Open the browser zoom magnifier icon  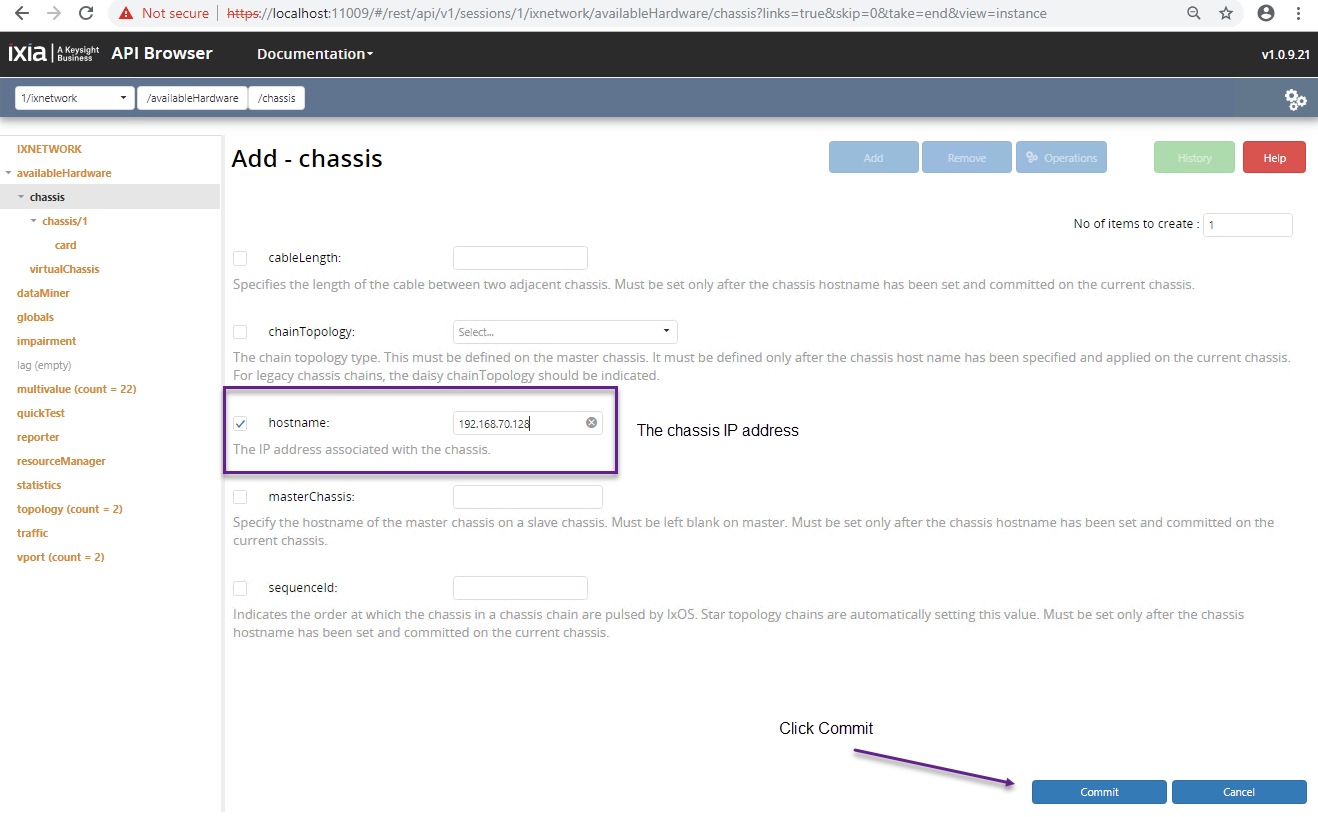(x=1194, y=14)
